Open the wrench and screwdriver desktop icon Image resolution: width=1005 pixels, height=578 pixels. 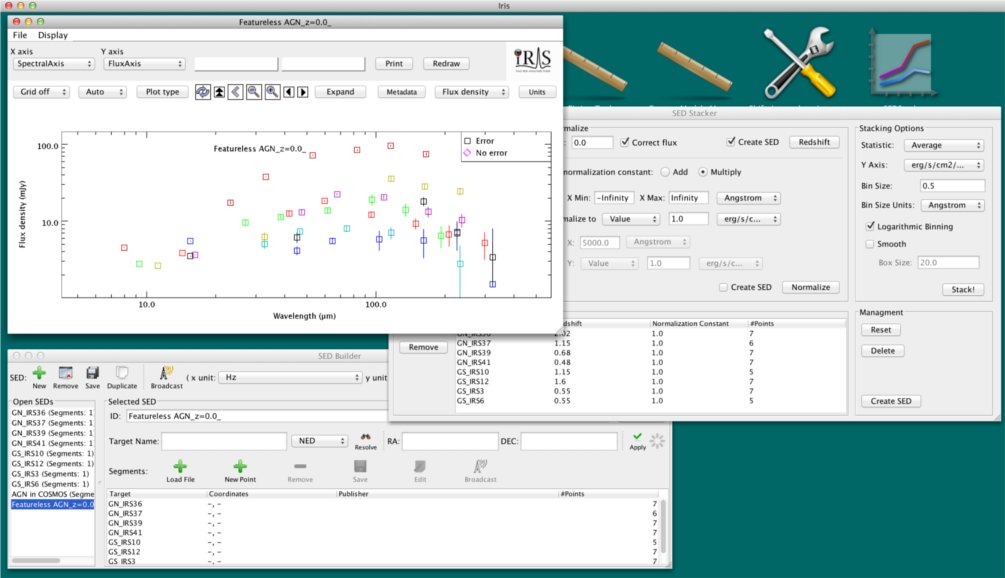[799, 62]
